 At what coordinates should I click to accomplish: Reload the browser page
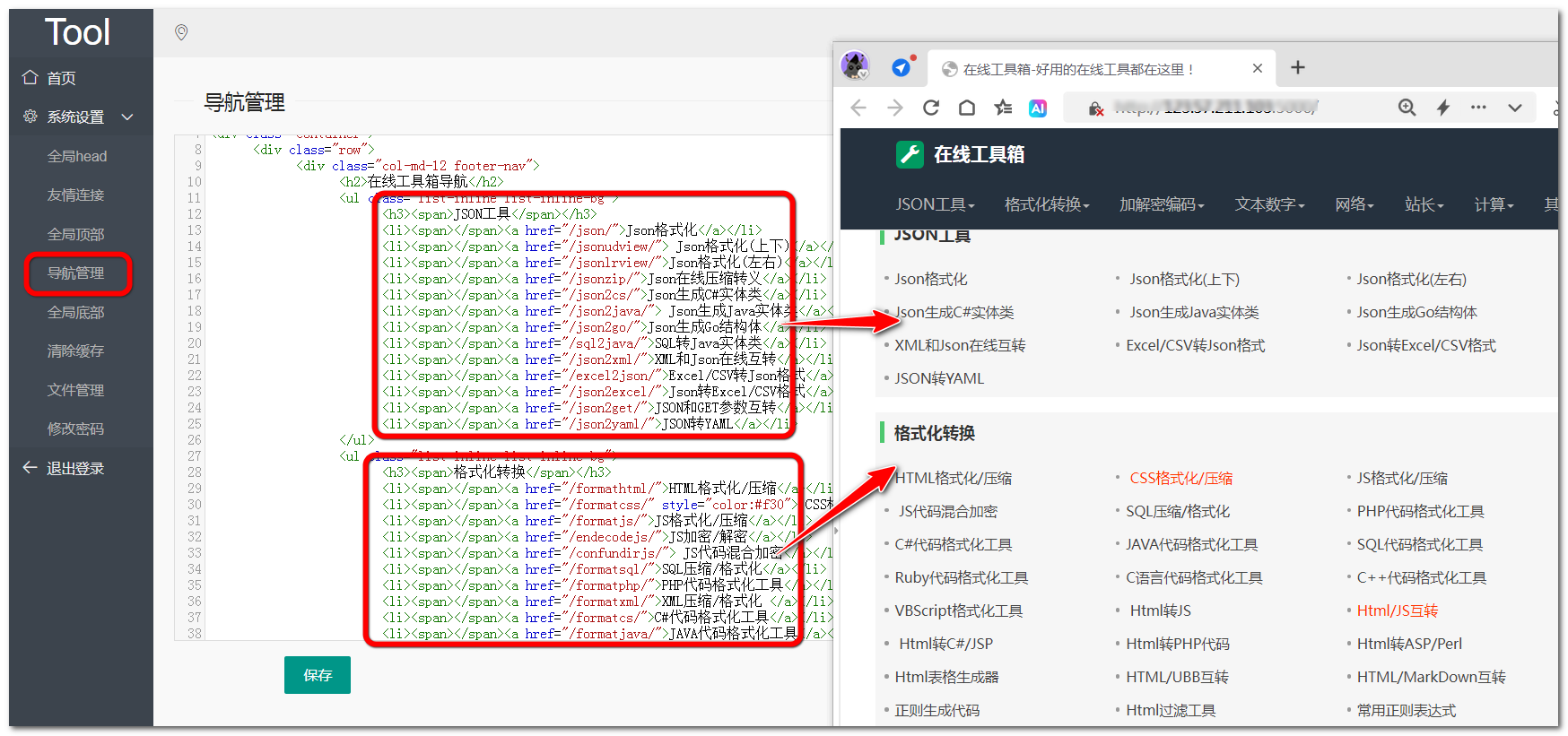click(931, 108)
